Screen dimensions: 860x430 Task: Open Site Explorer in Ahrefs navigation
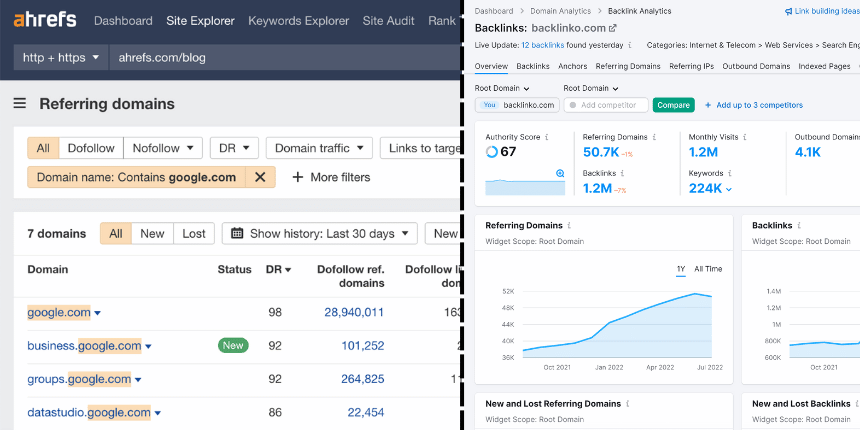click(x=200, y=21)
